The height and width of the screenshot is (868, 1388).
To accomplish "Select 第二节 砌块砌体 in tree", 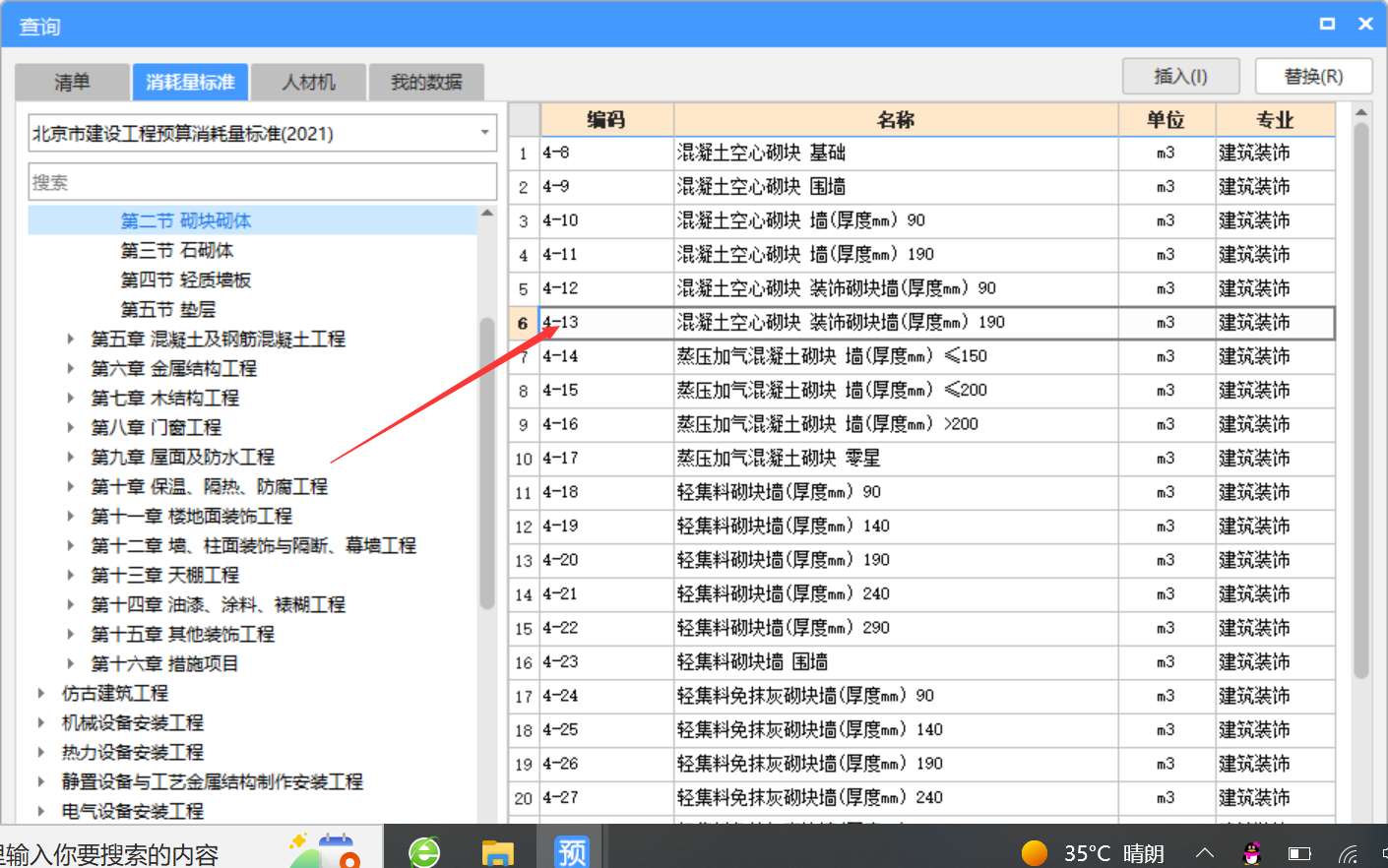I will (x=186, y=220).
